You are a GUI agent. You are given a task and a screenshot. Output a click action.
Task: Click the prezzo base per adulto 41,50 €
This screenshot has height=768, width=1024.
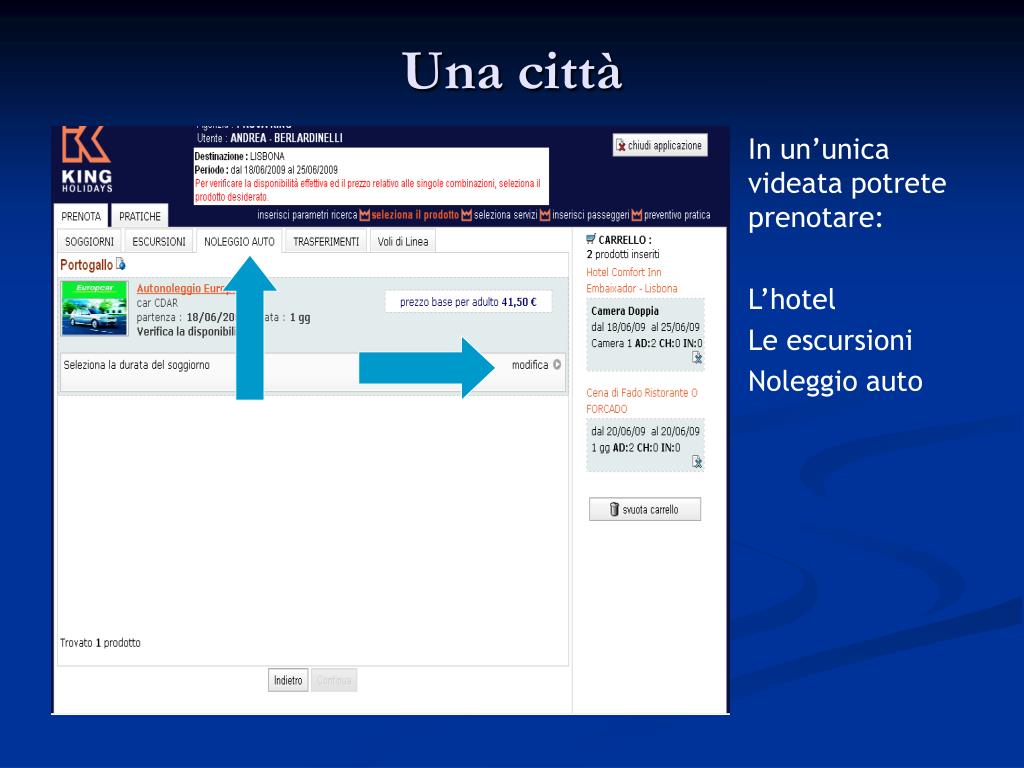pos(468,302)
